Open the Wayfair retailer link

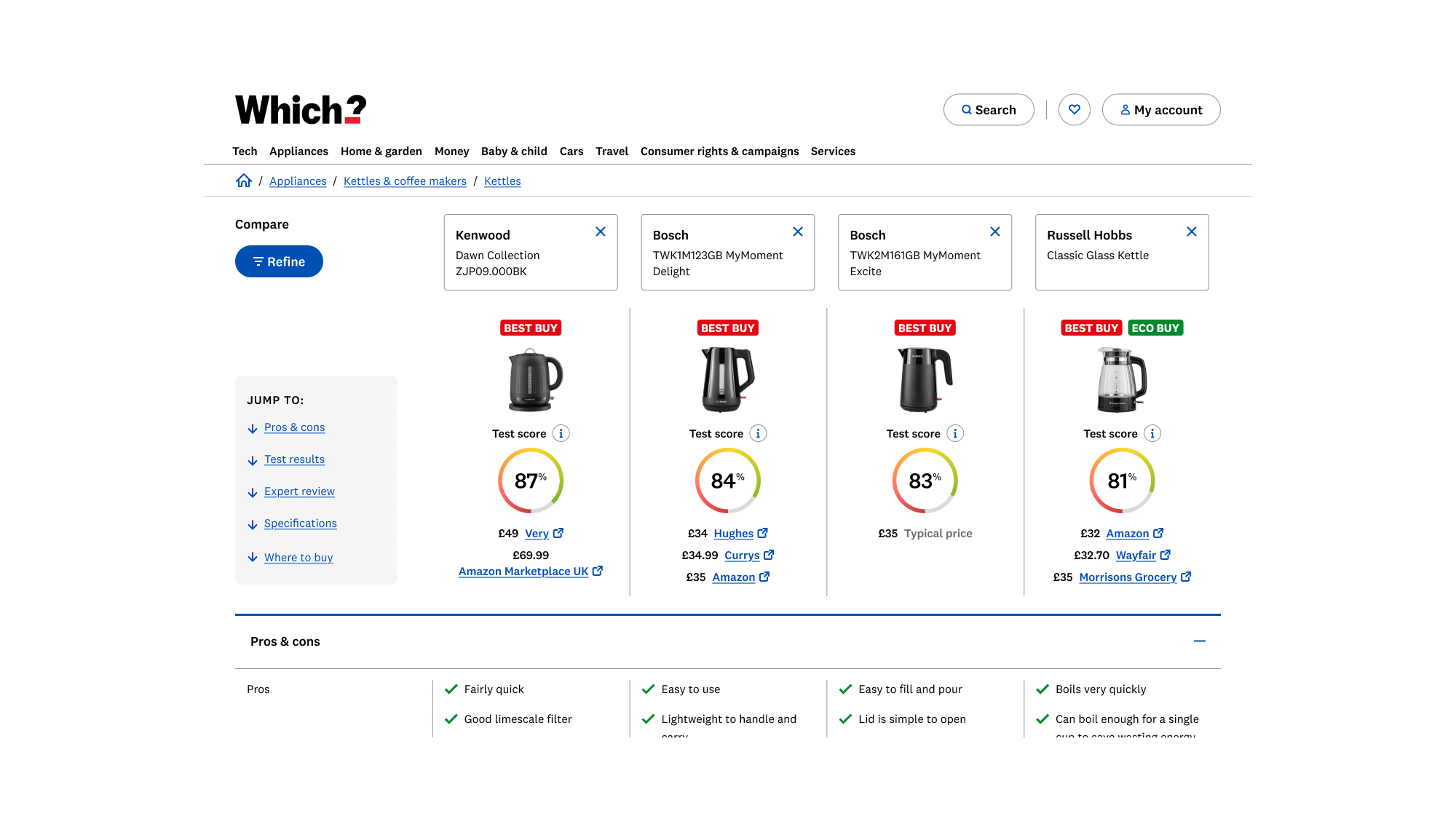(1143, 555)
